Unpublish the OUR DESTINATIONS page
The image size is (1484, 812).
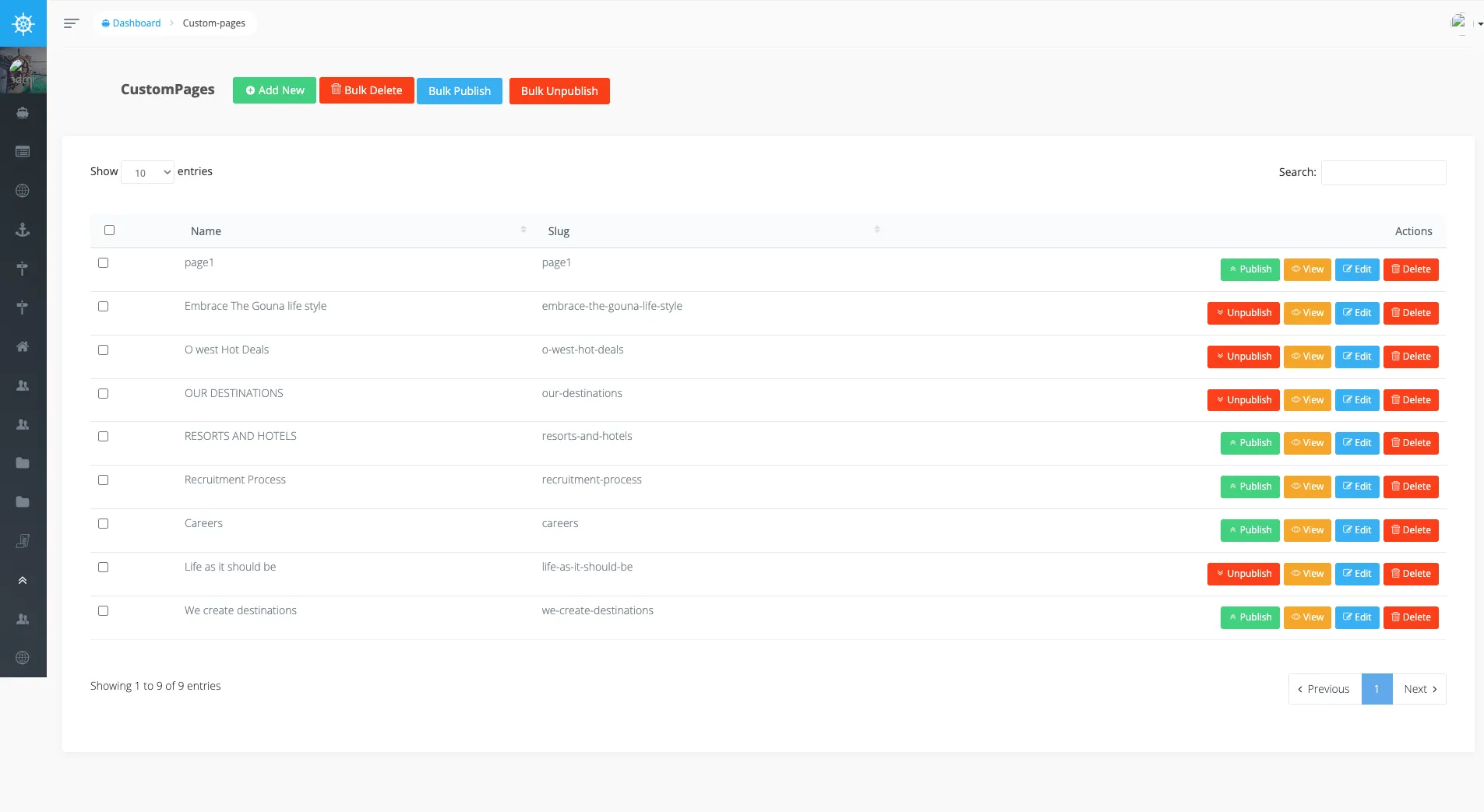tap(1243, 400)
